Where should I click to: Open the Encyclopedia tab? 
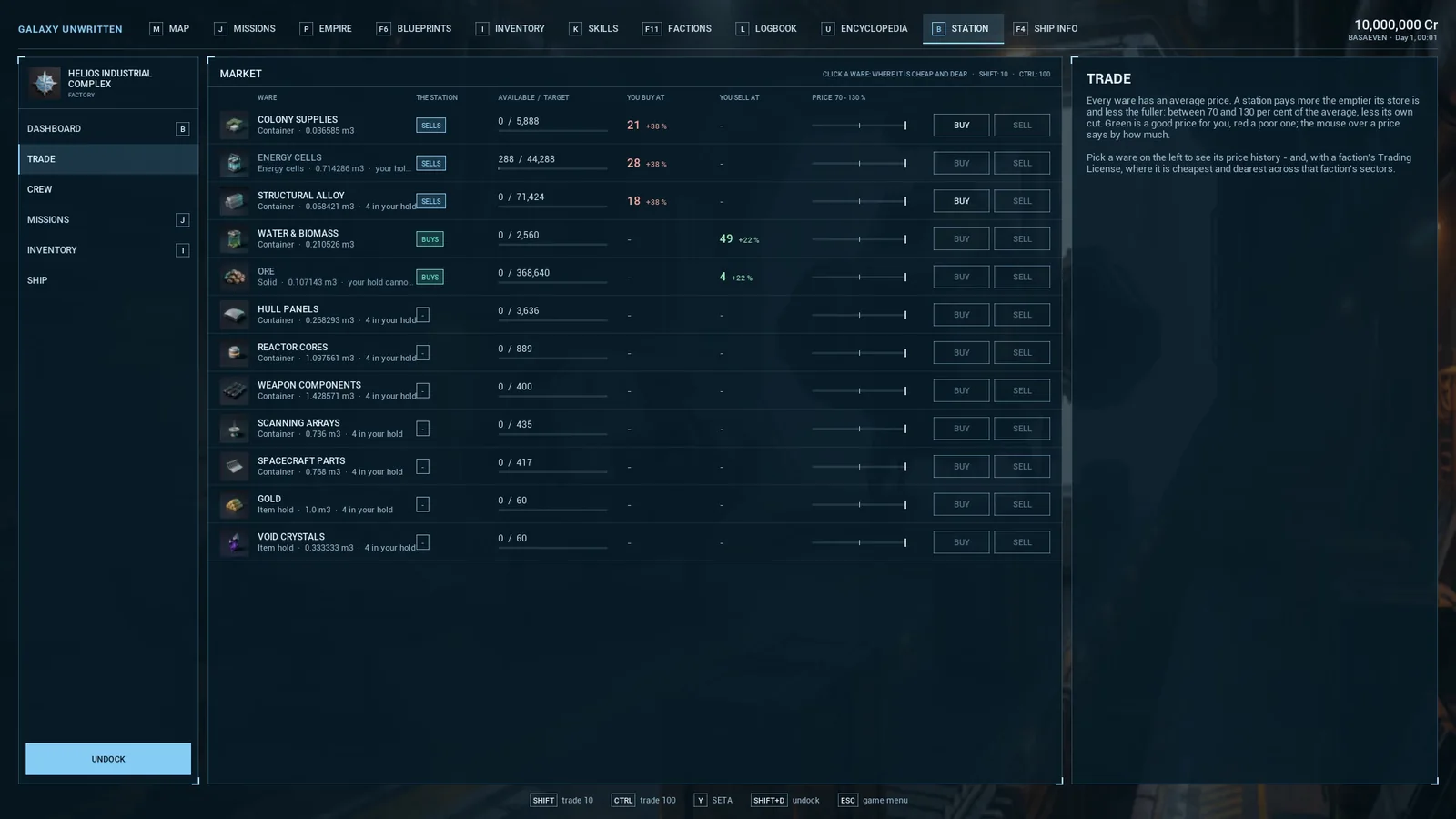pos(864,29)
